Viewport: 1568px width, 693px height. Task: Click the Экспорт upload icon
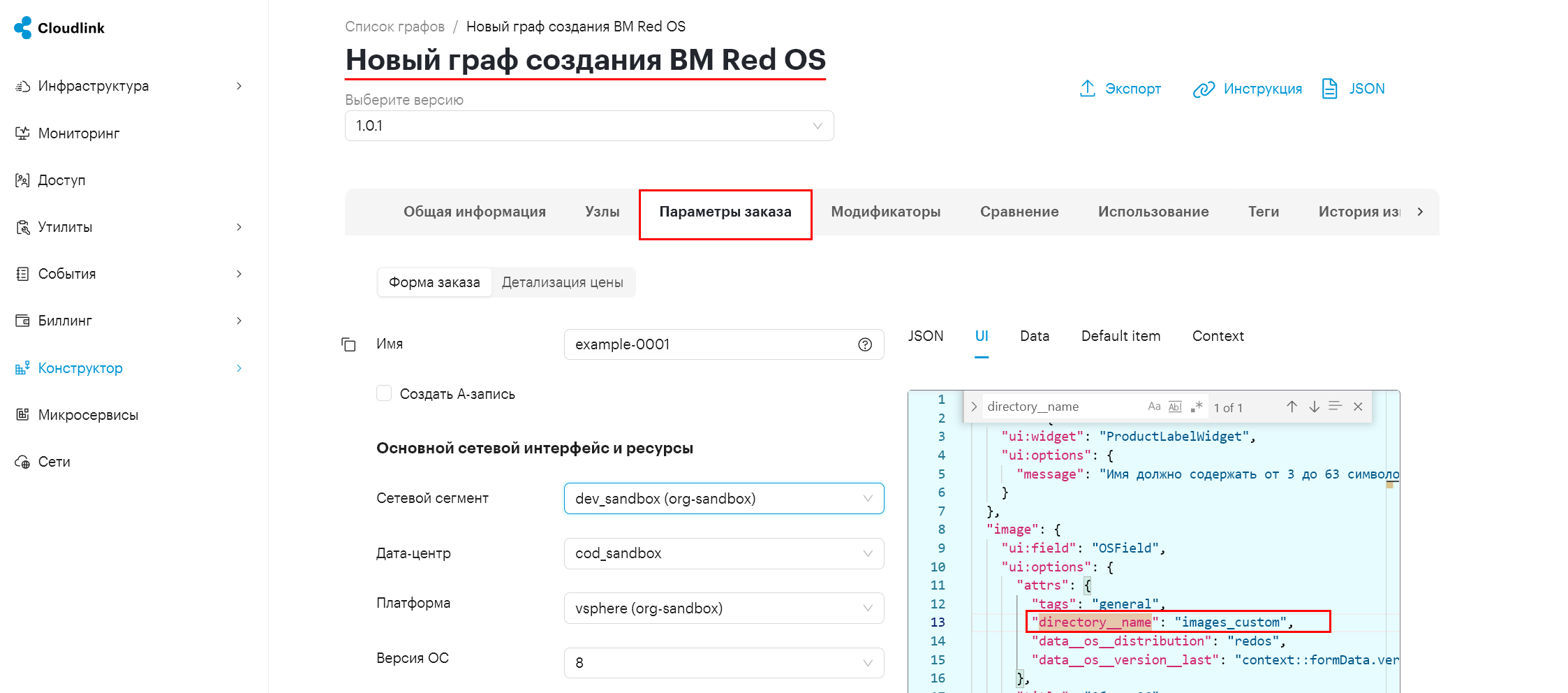pyautogui.click(x=1088, y=89)
